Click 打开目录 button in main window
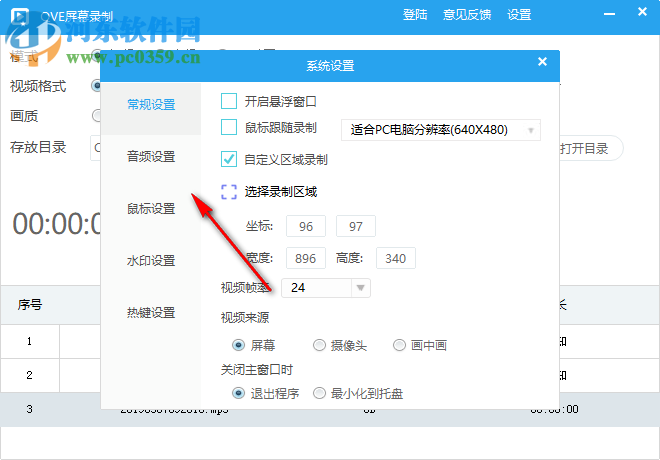This screenshot has height=460, width=660. (589, 148)
